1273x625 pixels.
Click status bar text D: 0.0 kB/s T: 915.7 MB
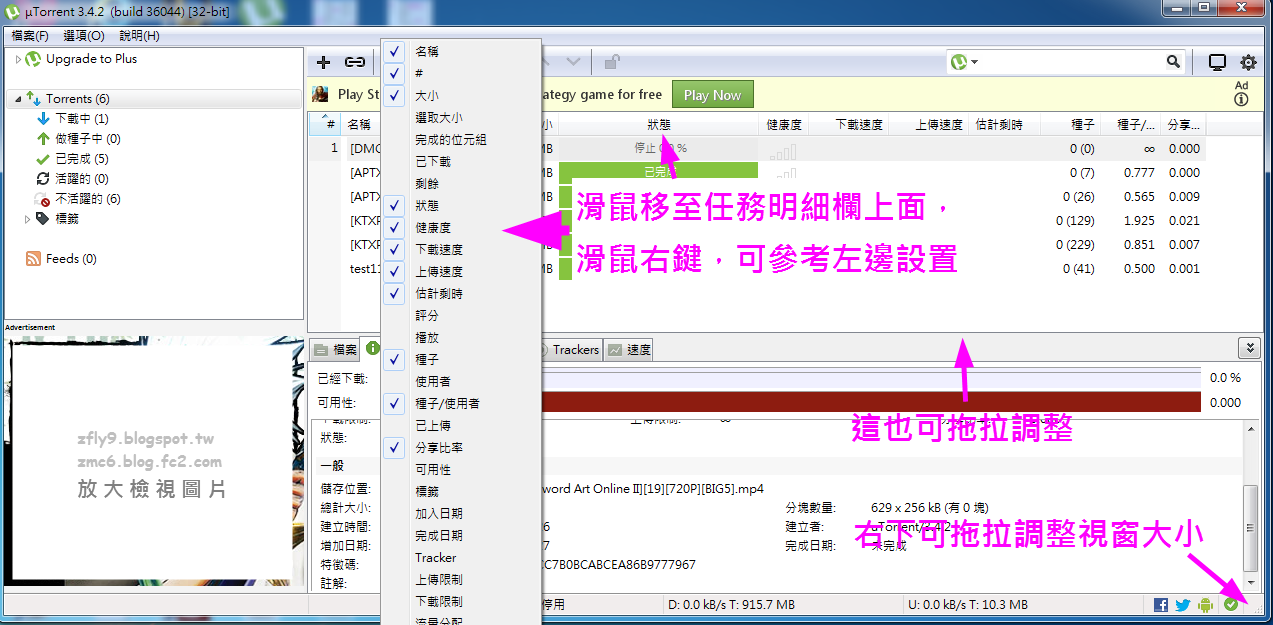pyautogui.click(x=731, y=605)
